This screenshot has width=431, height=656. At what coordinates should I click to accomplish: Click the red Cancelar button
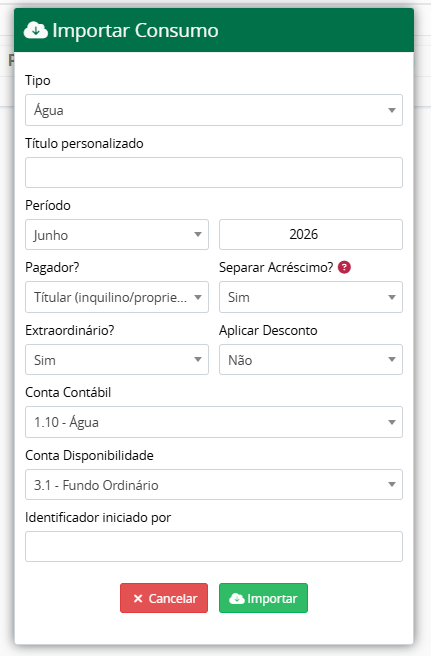(164, 598)
